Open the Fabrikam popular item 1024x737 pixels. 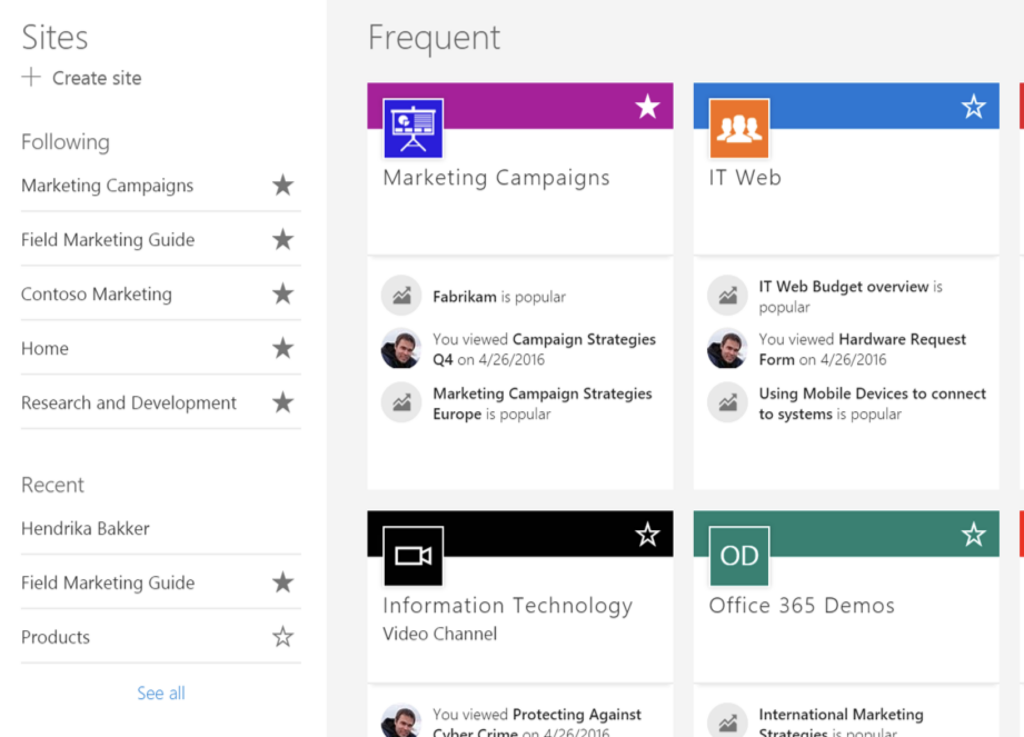coord(465,297)
